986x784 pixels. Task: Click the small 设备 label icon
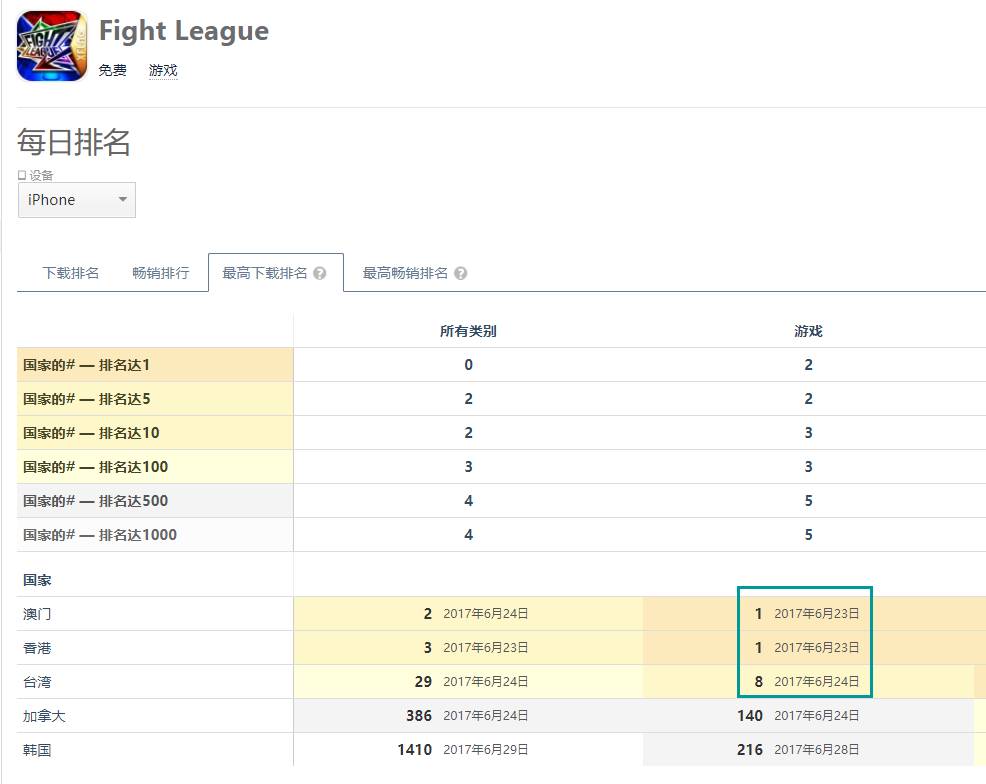click(x=22, y=175)
